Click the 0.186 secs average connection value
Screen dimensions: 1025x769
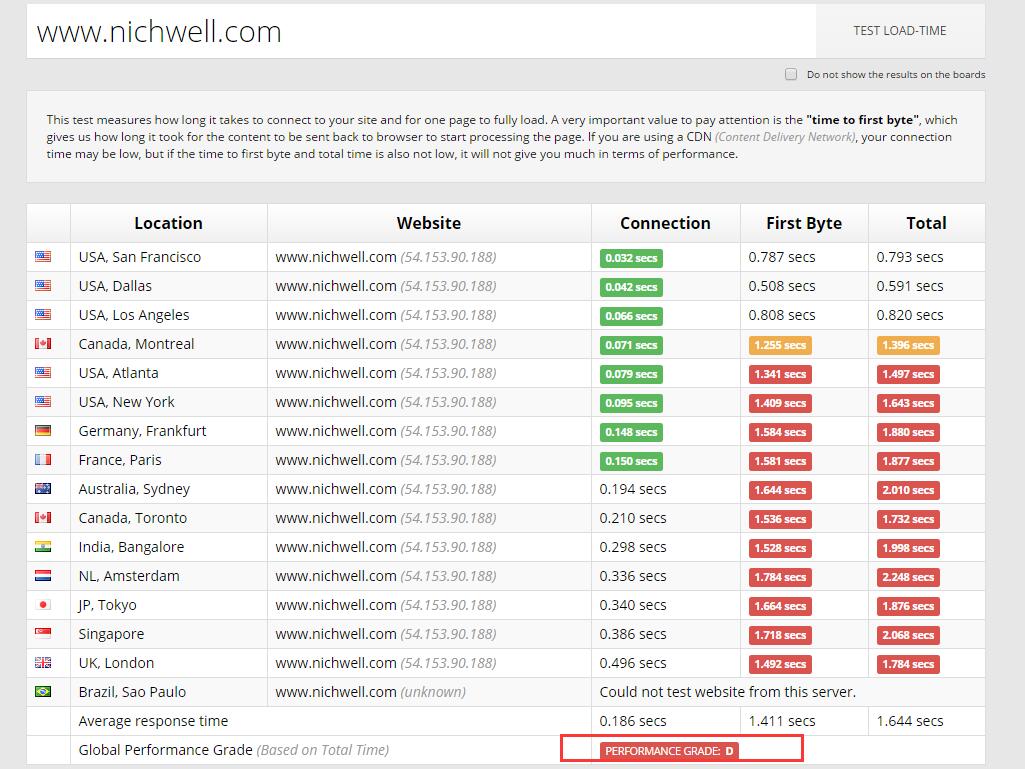pyautogui.click(x=633, y=721)
